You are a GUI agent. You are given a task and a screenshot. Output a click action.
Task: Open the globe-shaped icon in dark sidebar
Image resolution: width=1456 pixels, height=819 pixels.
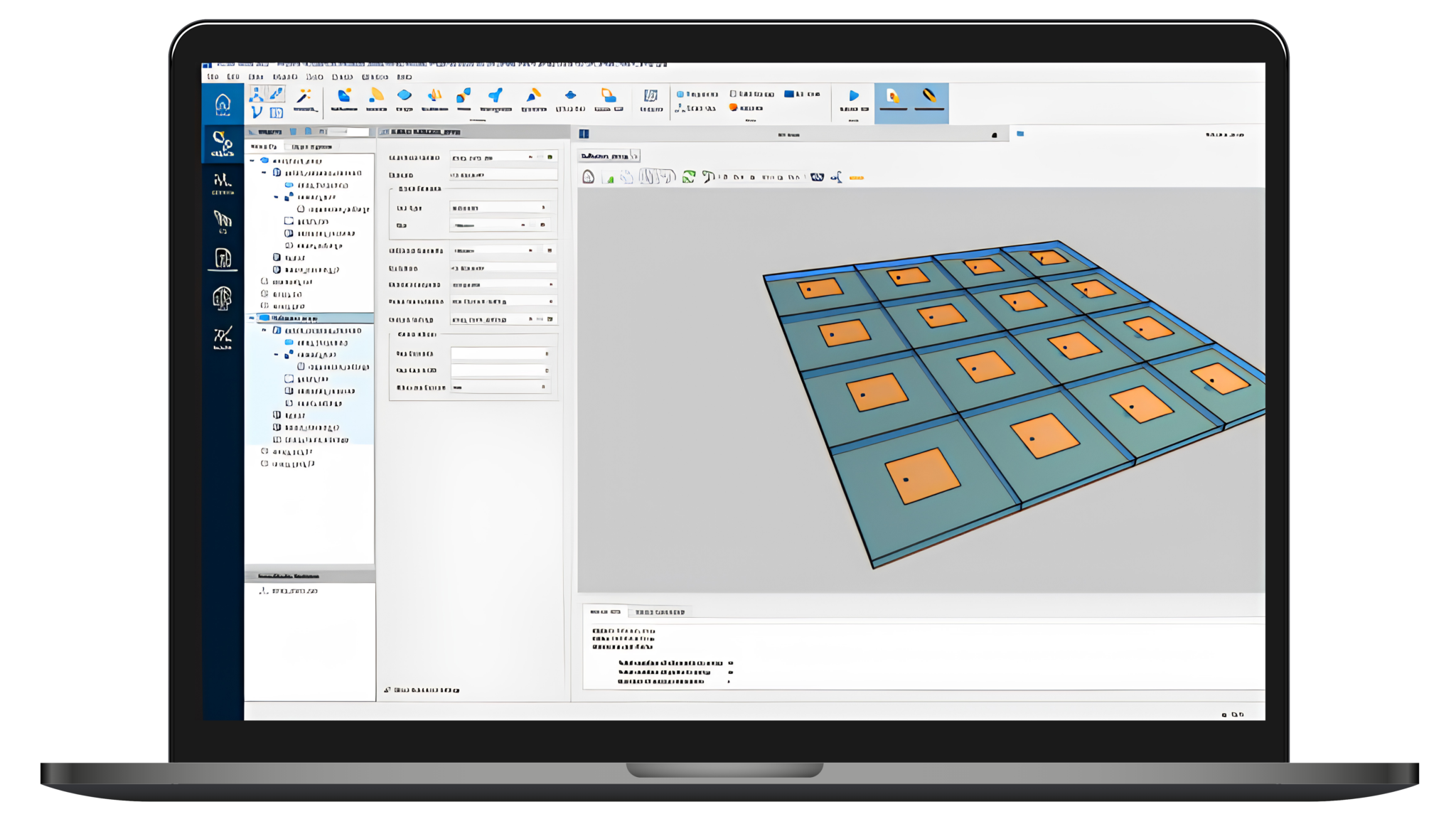[x=223, y=298]
